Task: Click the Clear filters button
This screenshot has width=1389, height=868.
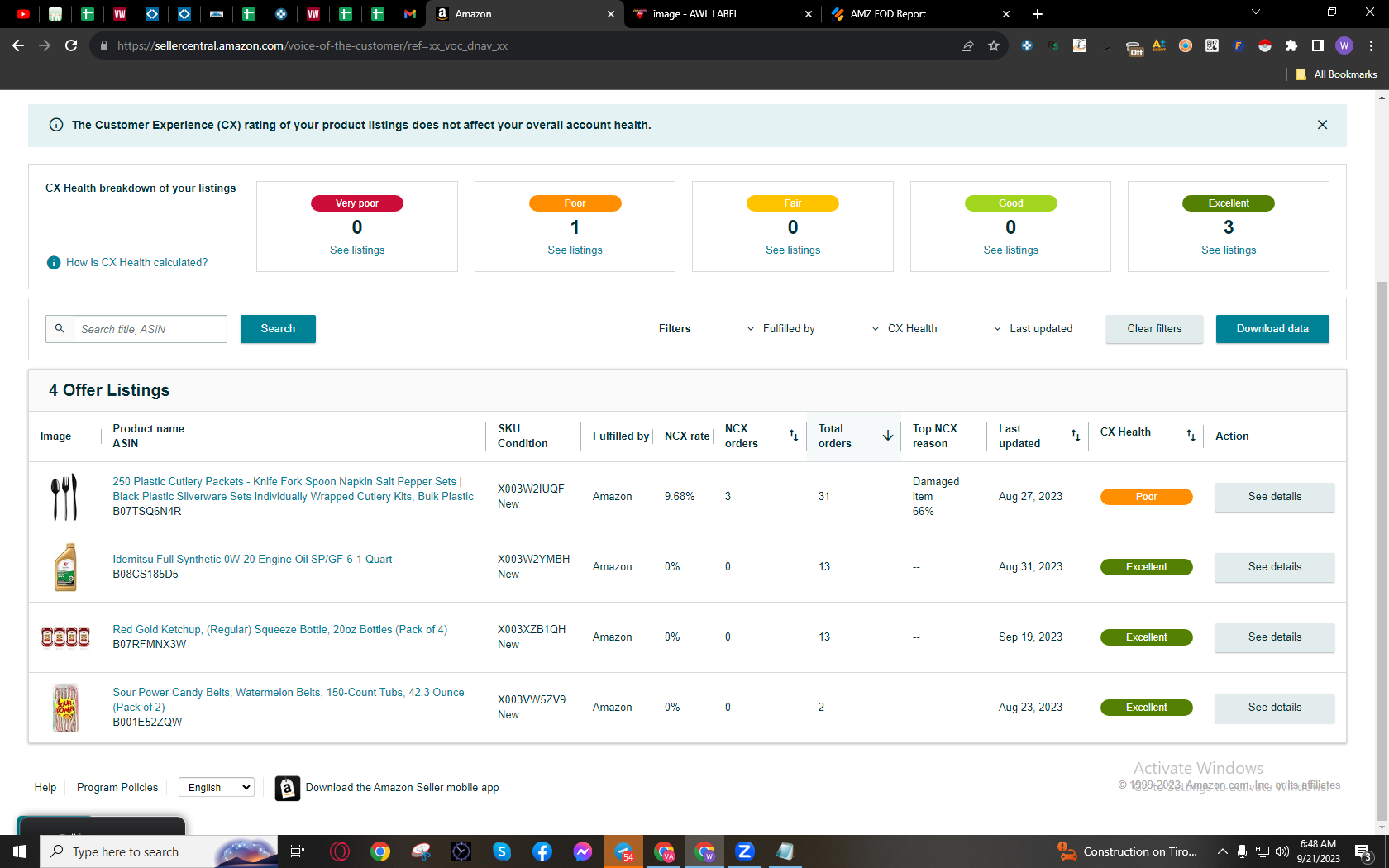Action: coord(1154,329)
